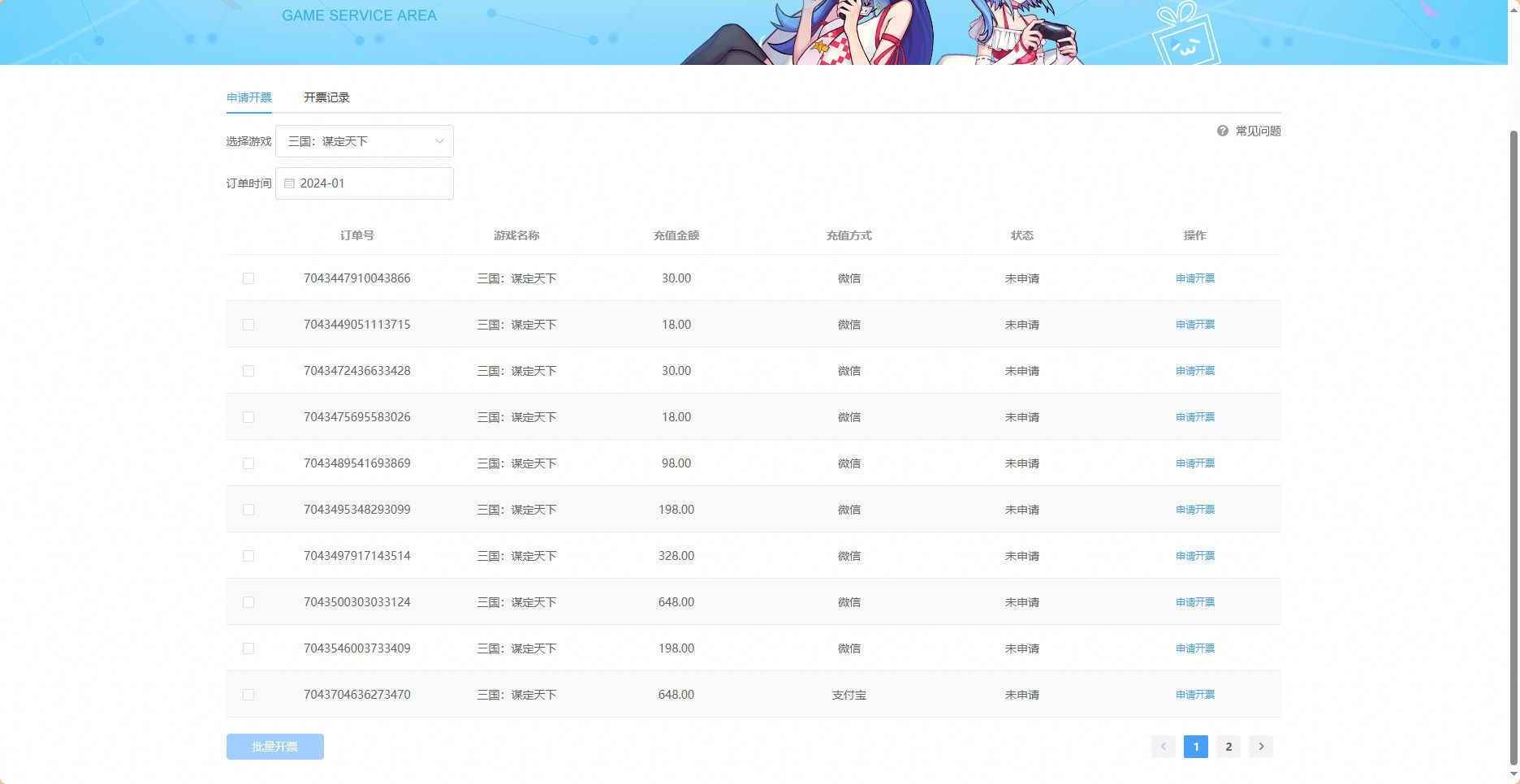Click order number 7043704636273470
The width and height of the screenshot is (1520, 784).
357,695
